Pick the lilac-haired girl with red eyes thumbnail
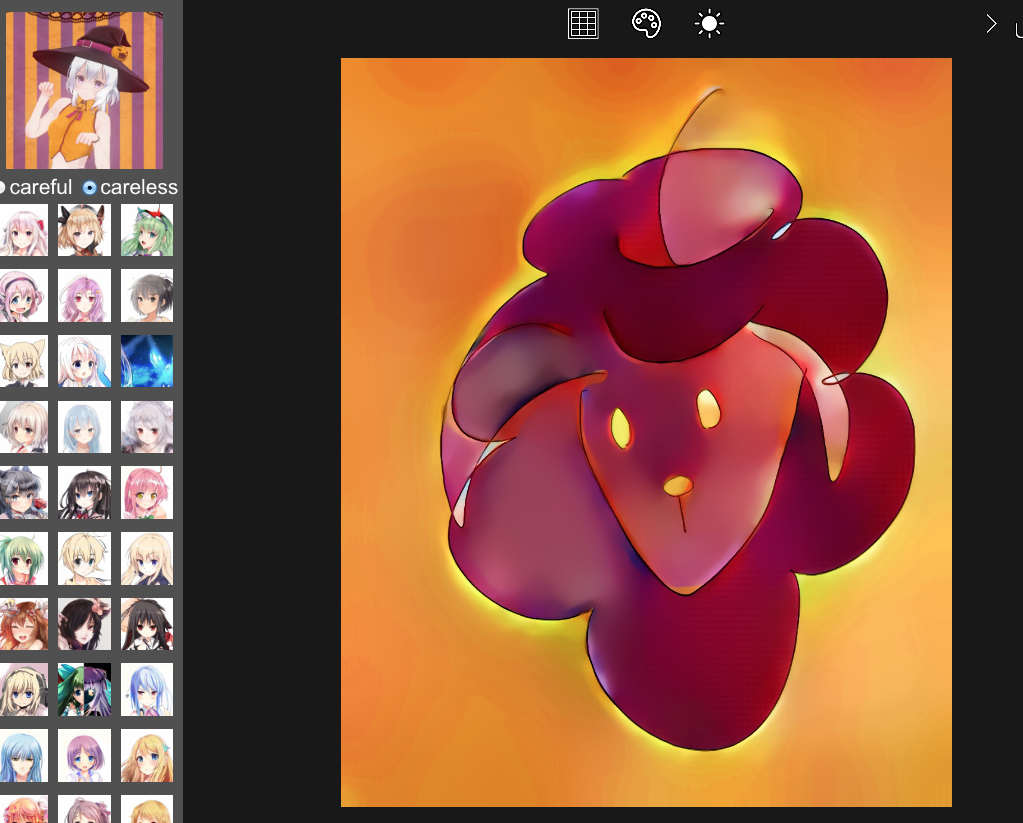 point(84,296)
